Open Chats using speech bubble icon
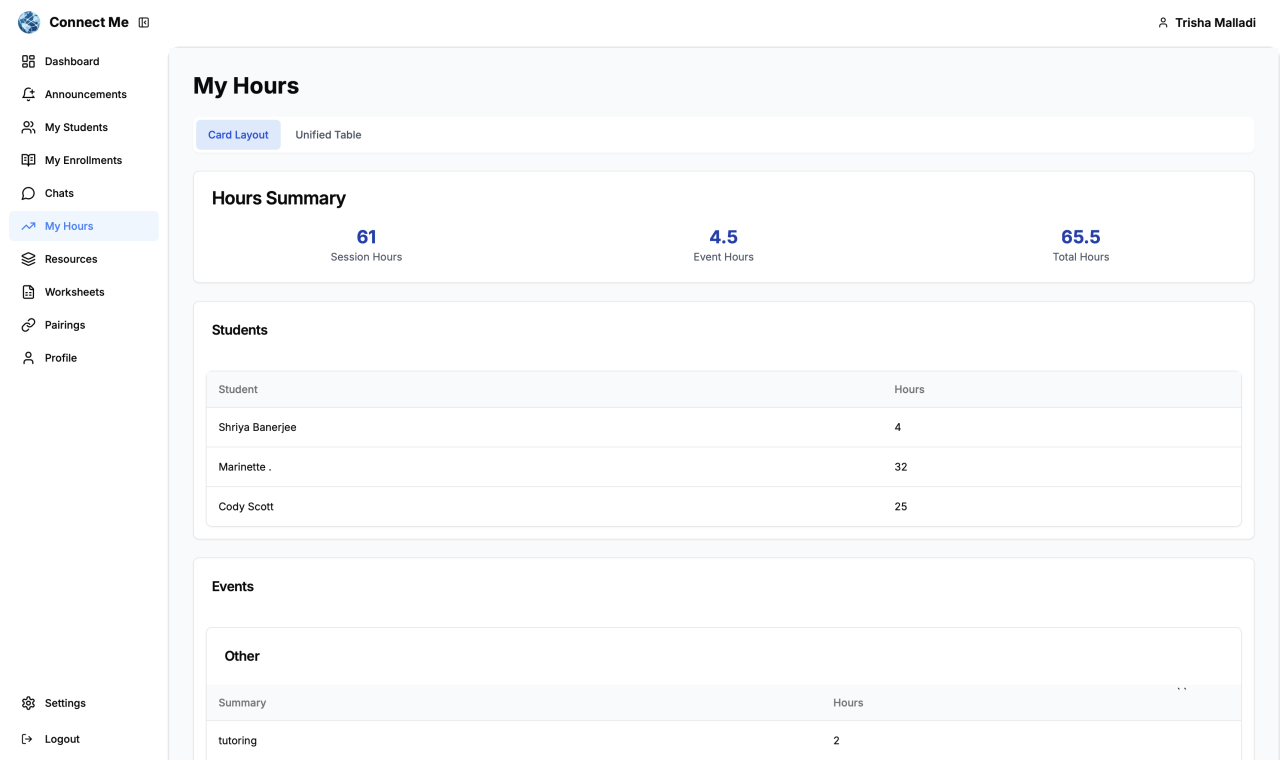Screen dimensions: 1280x760 coord(28,193)
